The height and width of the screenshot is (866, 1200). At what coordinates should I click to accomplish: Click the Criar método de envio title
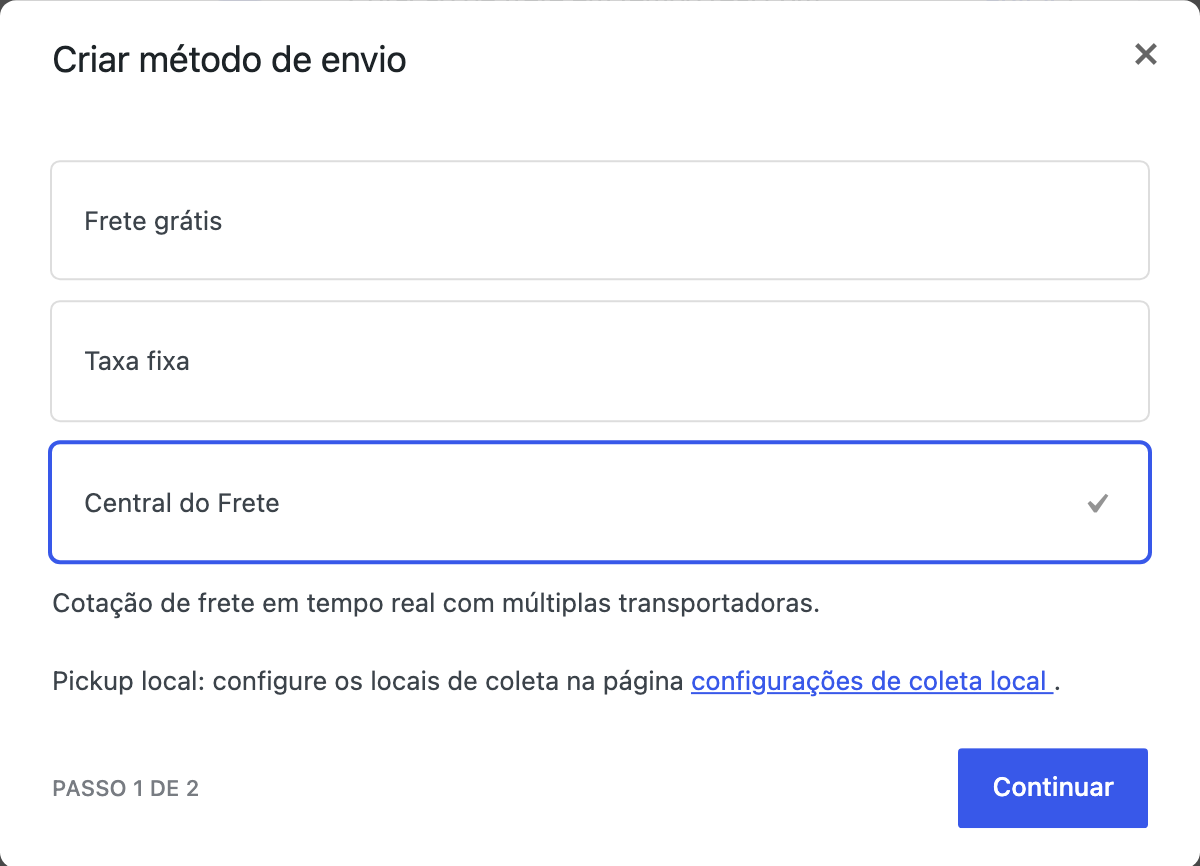click(229, 60)
